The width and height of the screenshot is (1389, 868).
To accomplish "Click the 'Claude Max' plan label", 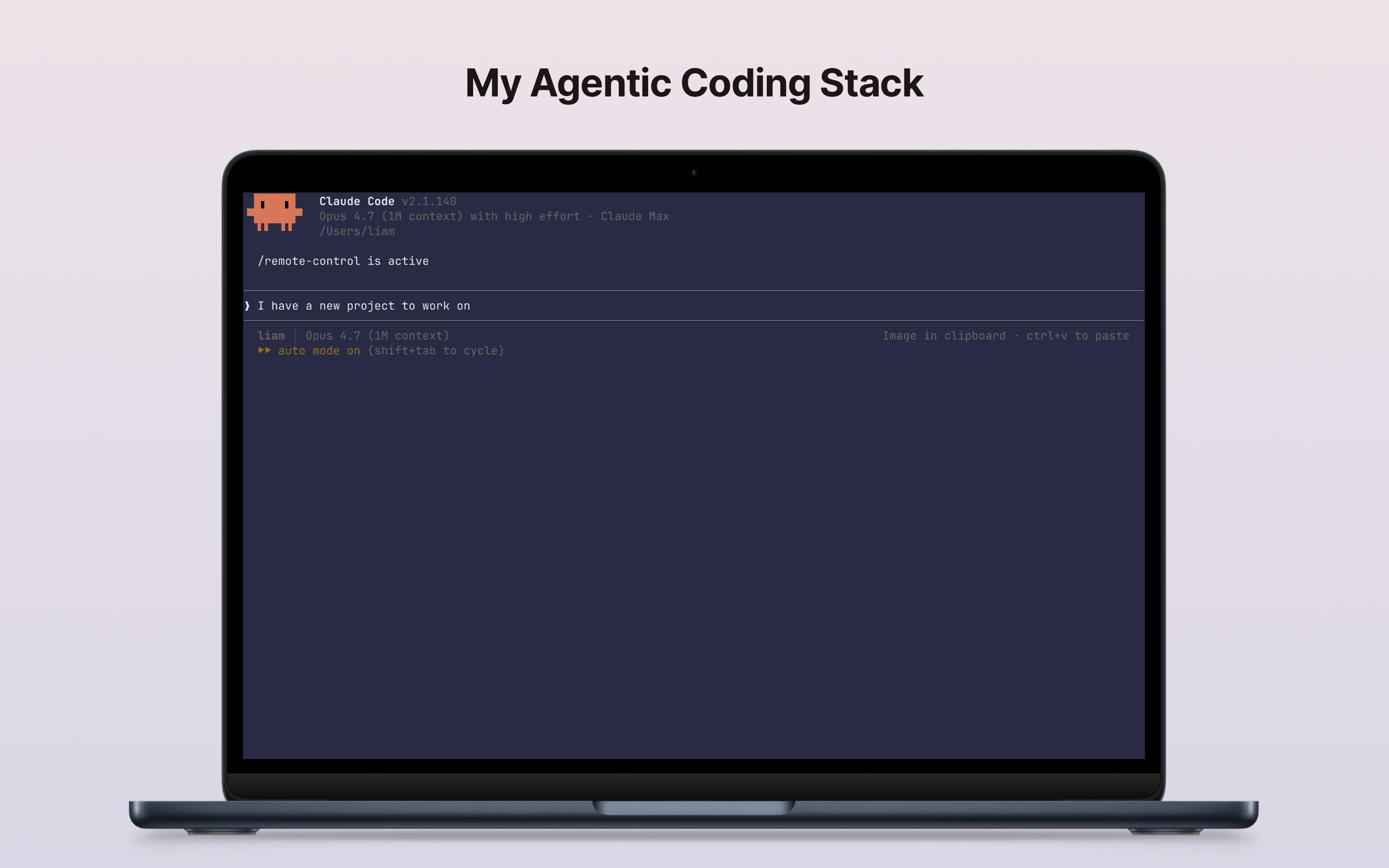I will pyautogui.click(x=635, y=217).
